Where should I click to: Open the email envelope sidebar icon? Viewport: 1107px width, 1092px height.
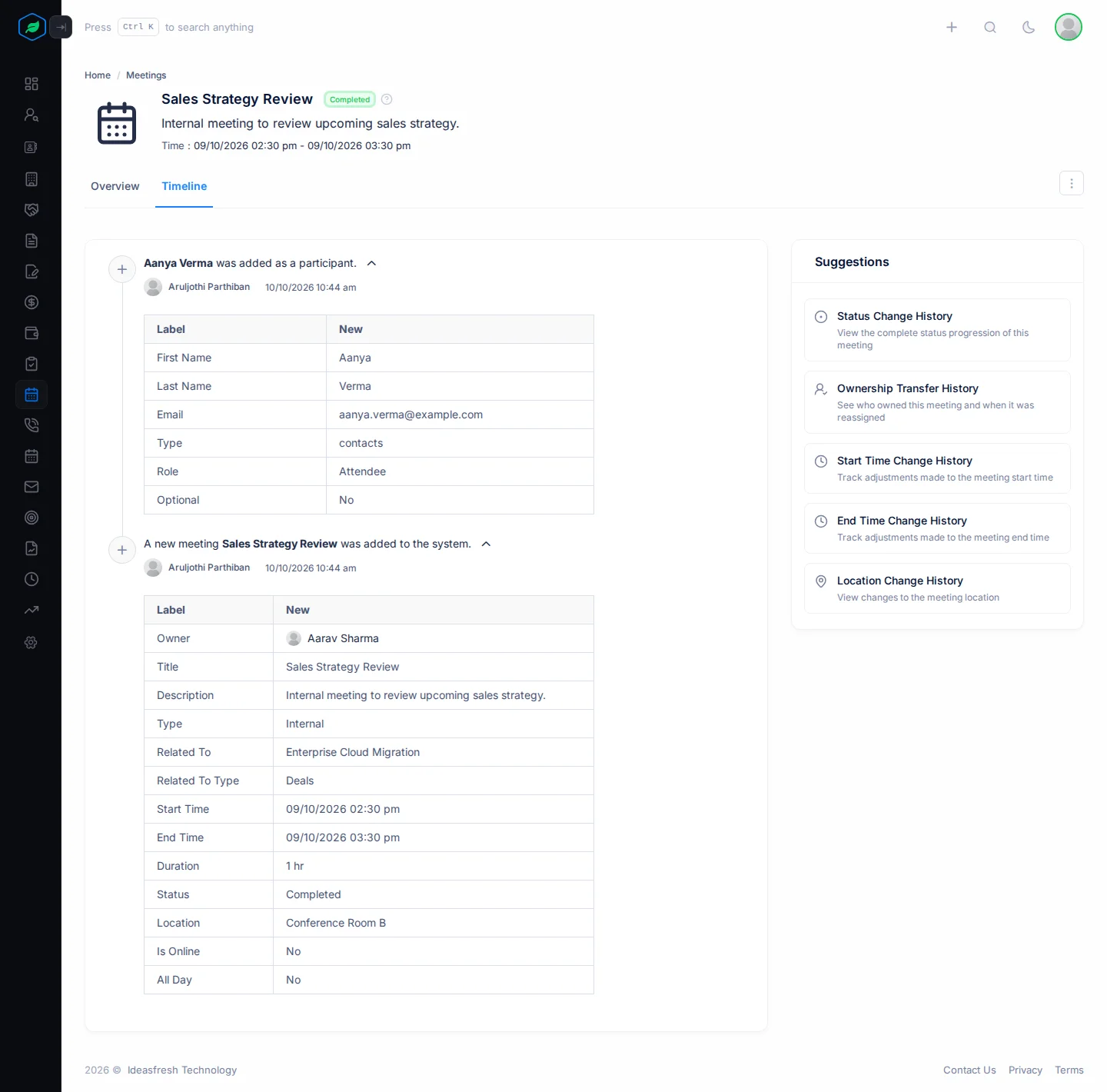pos(32,487)
